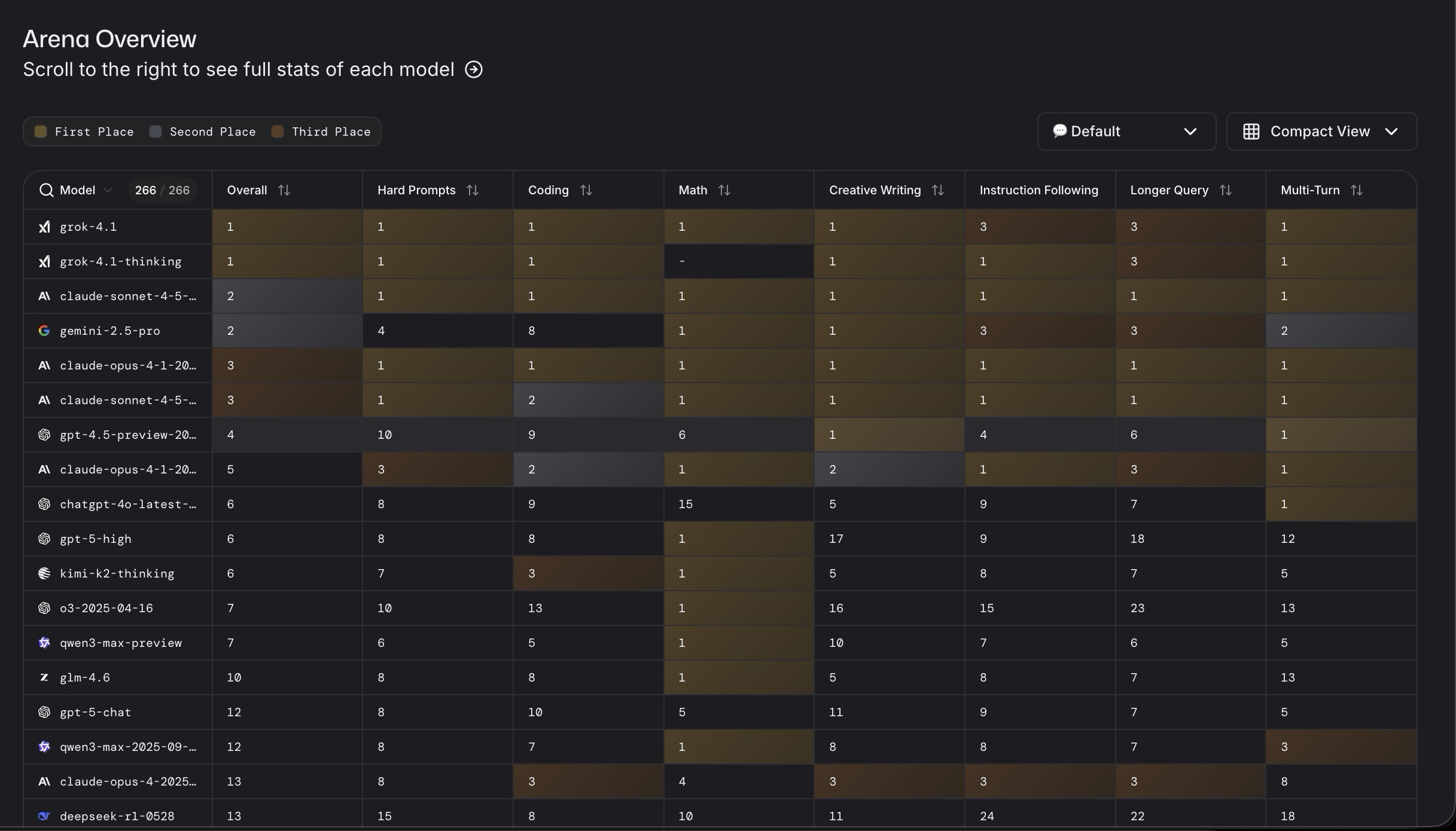This screenshot has width=1456, height=831.
Task: Click the Second Place legend swatch
Action: (x=156, y=132)
